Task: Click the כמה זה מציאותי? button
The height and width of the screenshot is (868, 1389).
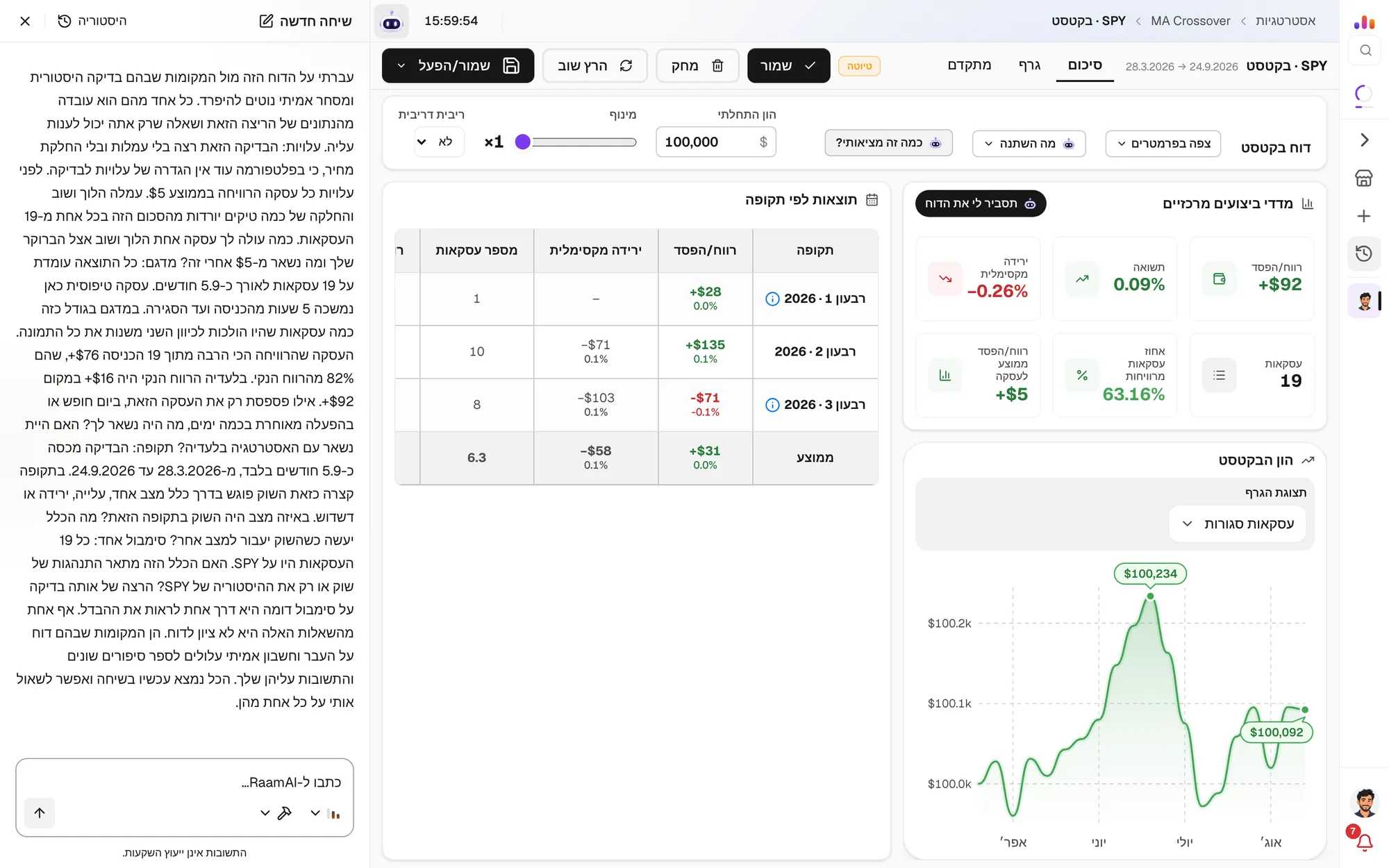Action: tap(888, 143)
